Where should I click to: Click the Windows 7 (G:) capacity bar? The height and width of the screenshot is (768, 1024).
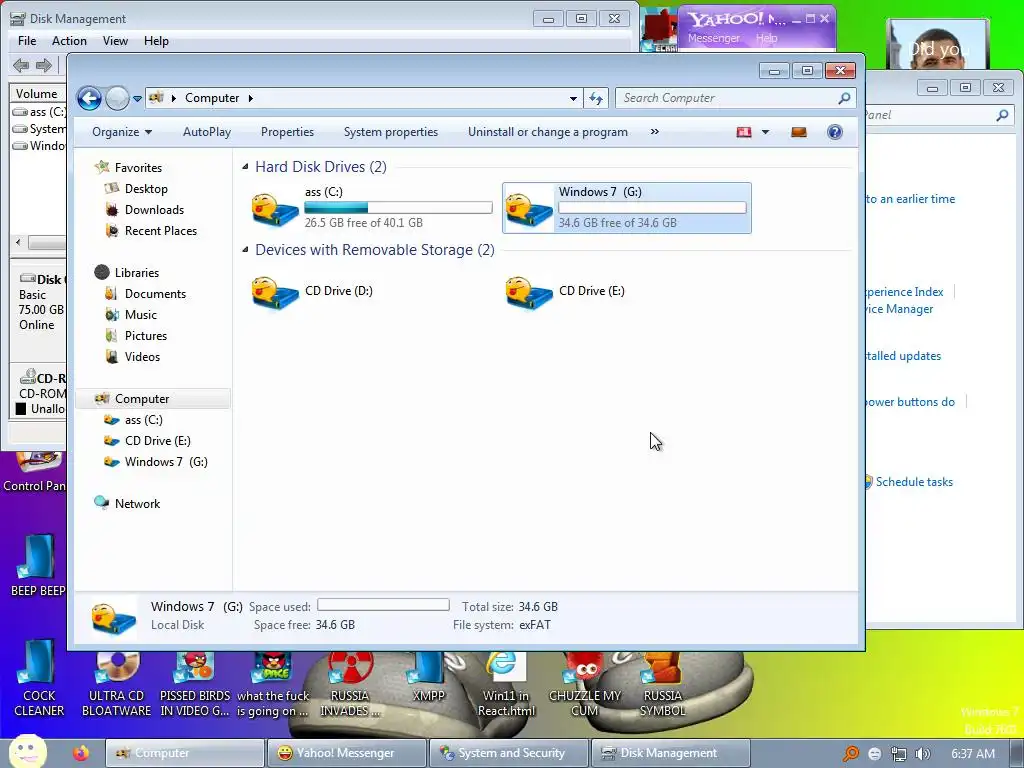pyautogui.click(x=652, y=208)
